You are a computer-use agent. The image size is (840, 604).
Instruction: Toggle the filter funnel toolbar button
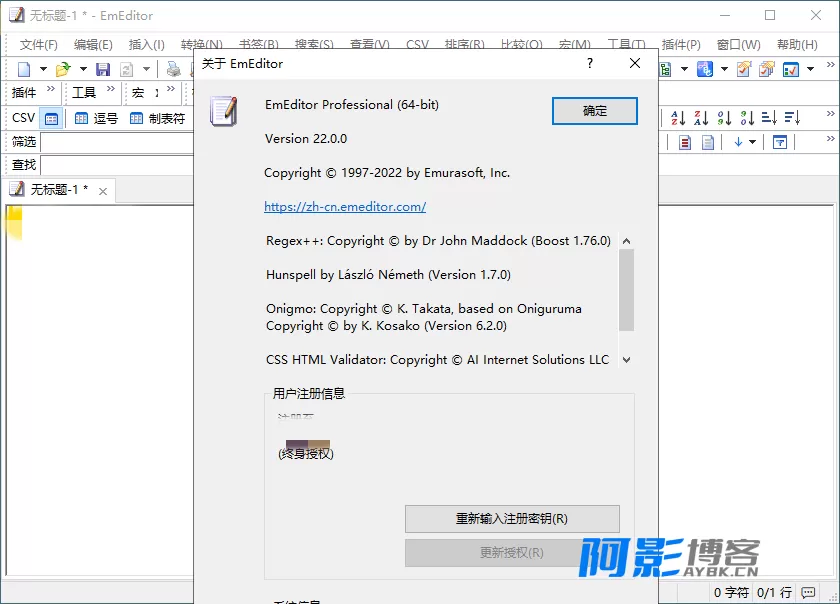click(779, 142)
